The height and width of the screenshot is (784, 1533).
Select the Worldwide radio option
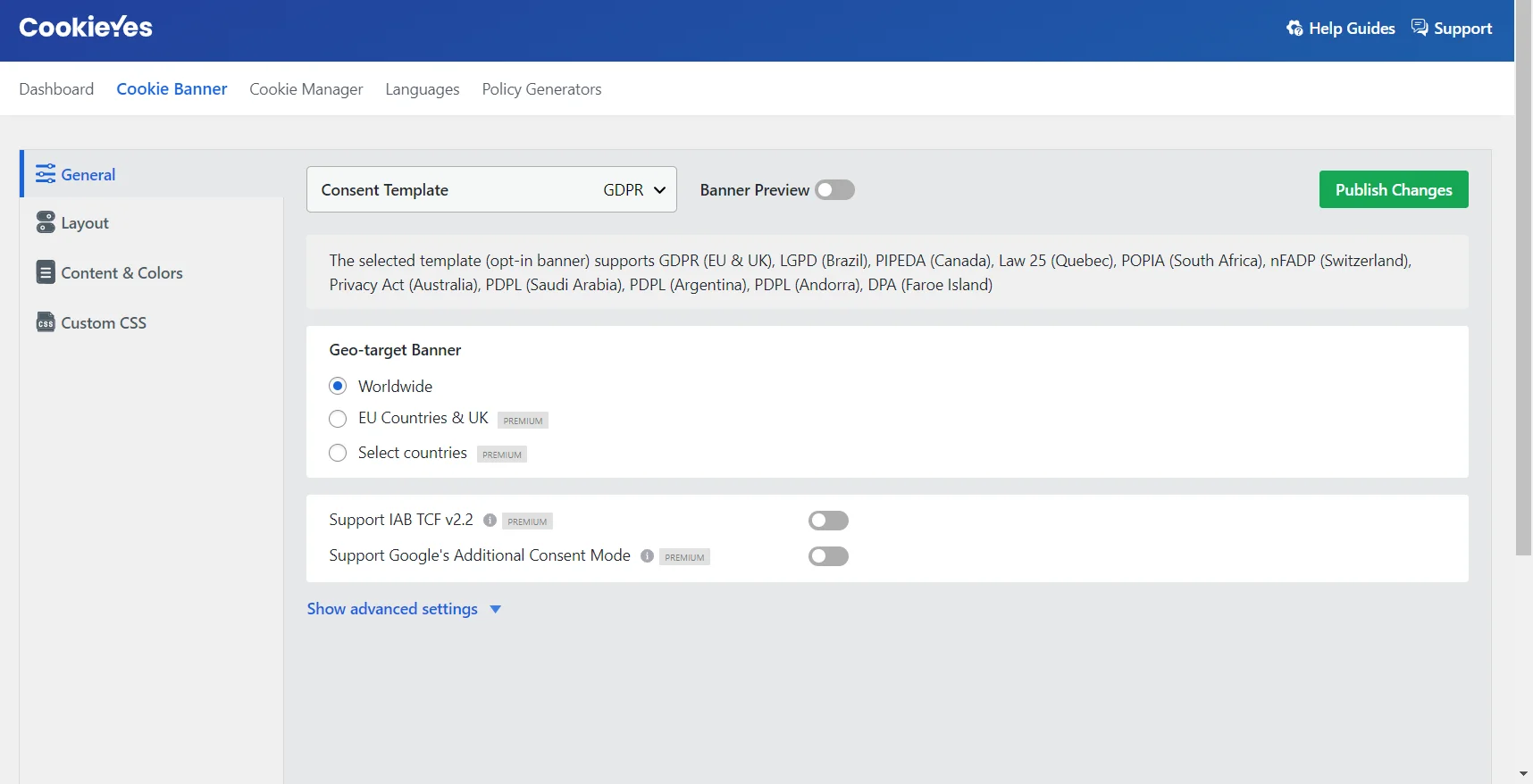[338, 386]
